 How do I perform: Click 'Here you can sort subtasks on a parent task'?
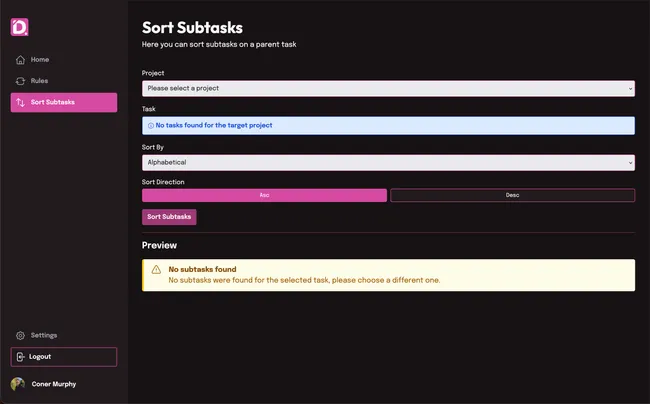click(219, 44)
